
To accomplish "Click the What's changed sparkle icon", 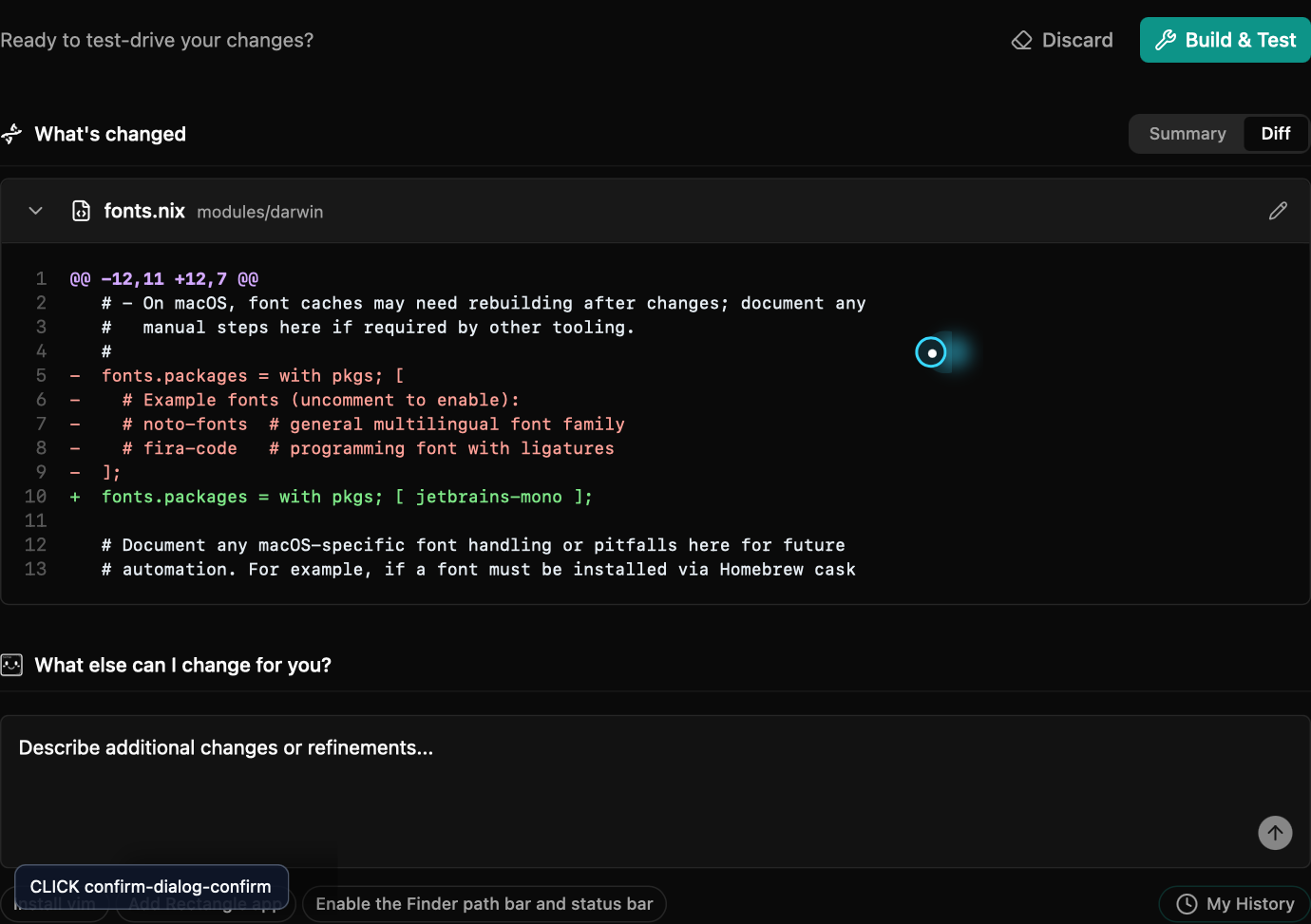I will pos(11,134).
